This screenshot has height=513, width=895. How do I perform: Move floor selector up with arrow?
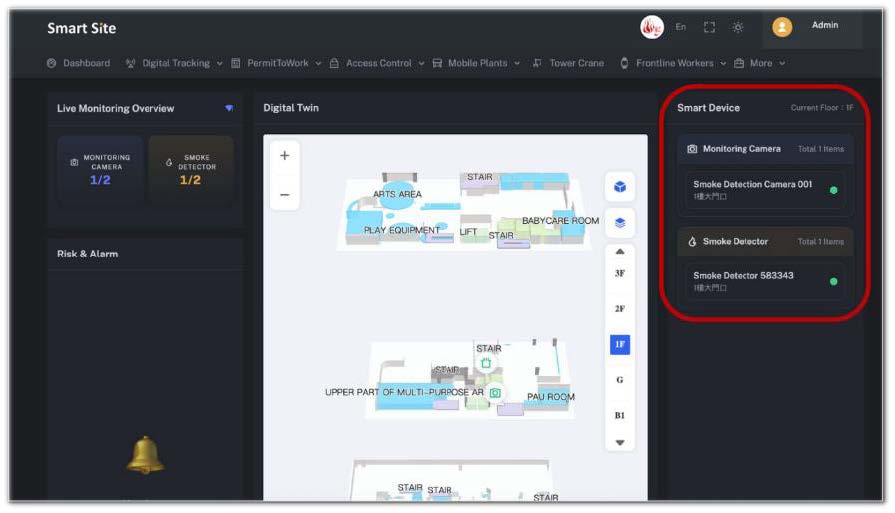click(619, 252)
